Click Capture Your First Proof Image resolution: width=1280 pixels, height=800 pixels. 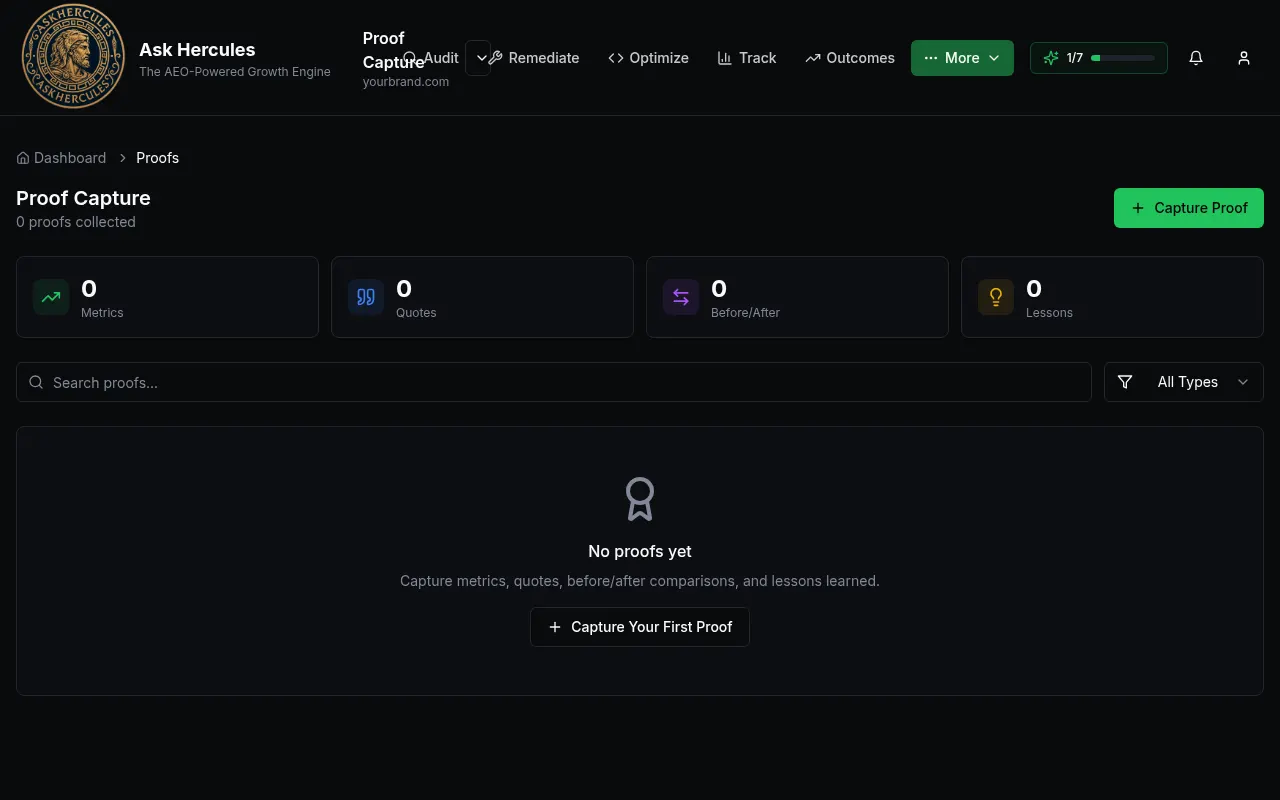pos(640,627)
